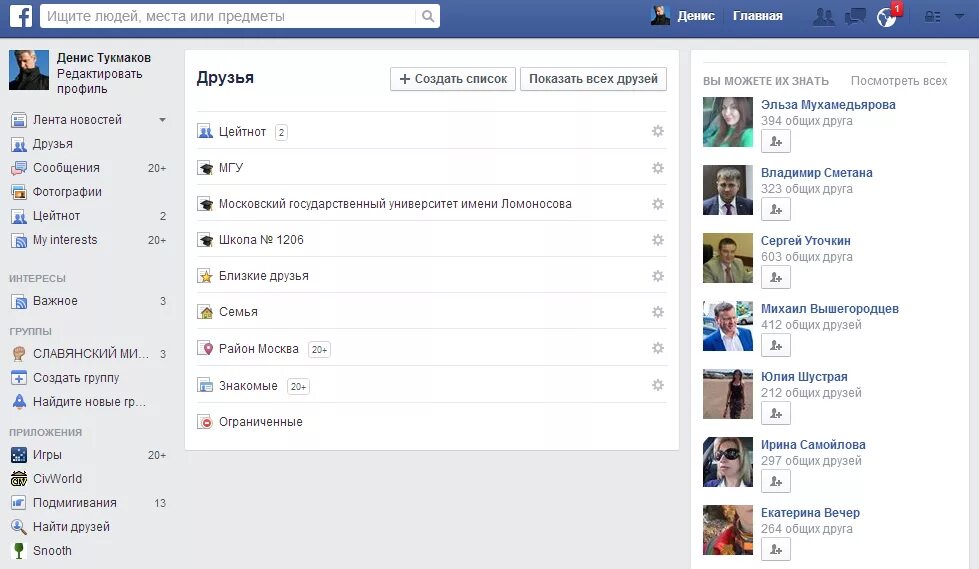Screen dimensions: 979x569
Task: Open gear settings for Цейтнот list
Action: pos(657,131)
